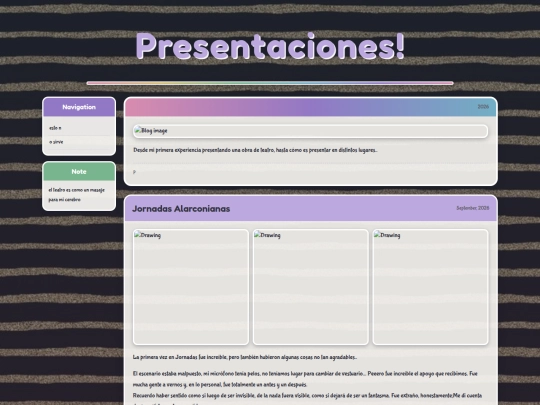Screen dimensions: 540x405
Task: Open the "o sirve" navigation link
Action: (56, 142)
